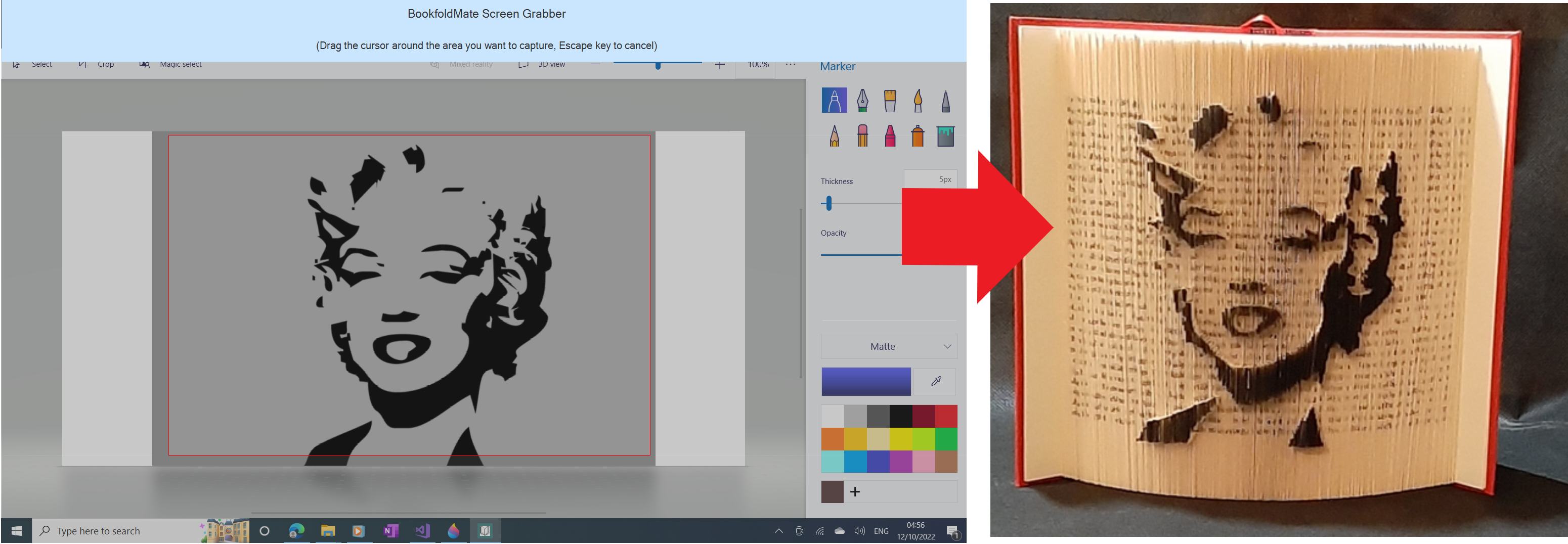Open Paint 3D from taskbar
The width and height of the screenshot is (1568, 544).
[x=454, y=531]
